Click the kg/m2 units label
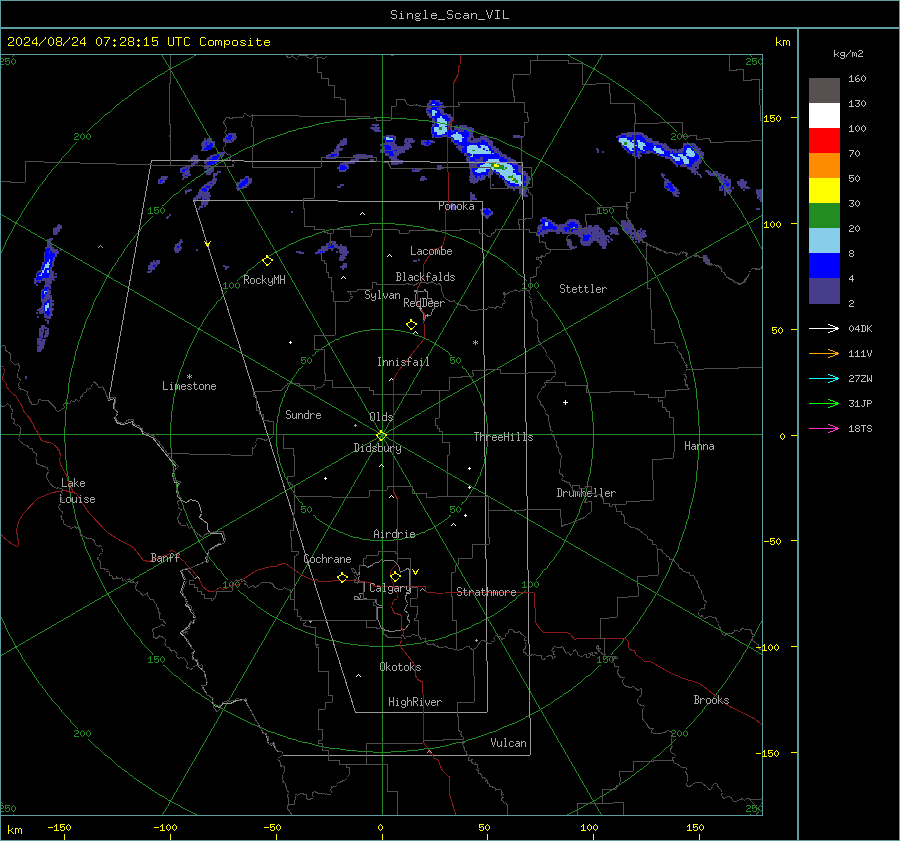 point(848,53)
